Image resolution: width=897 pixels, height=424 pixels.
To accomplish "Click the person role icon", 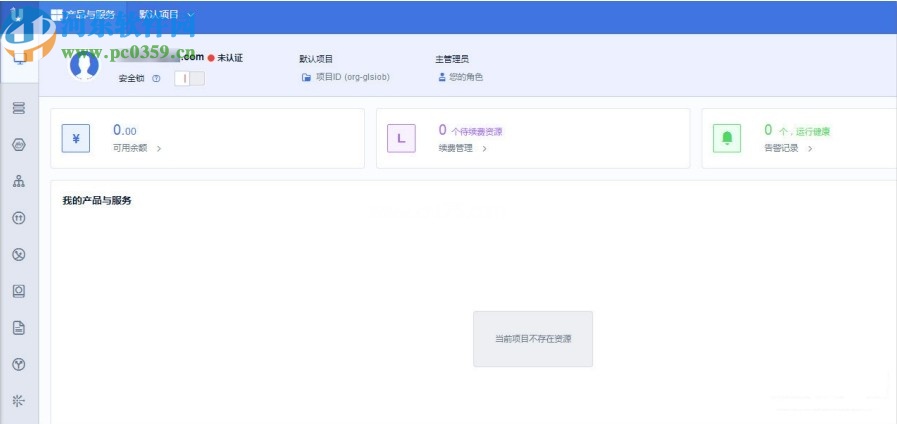I will pyautogui.click(x=442, y=77).
